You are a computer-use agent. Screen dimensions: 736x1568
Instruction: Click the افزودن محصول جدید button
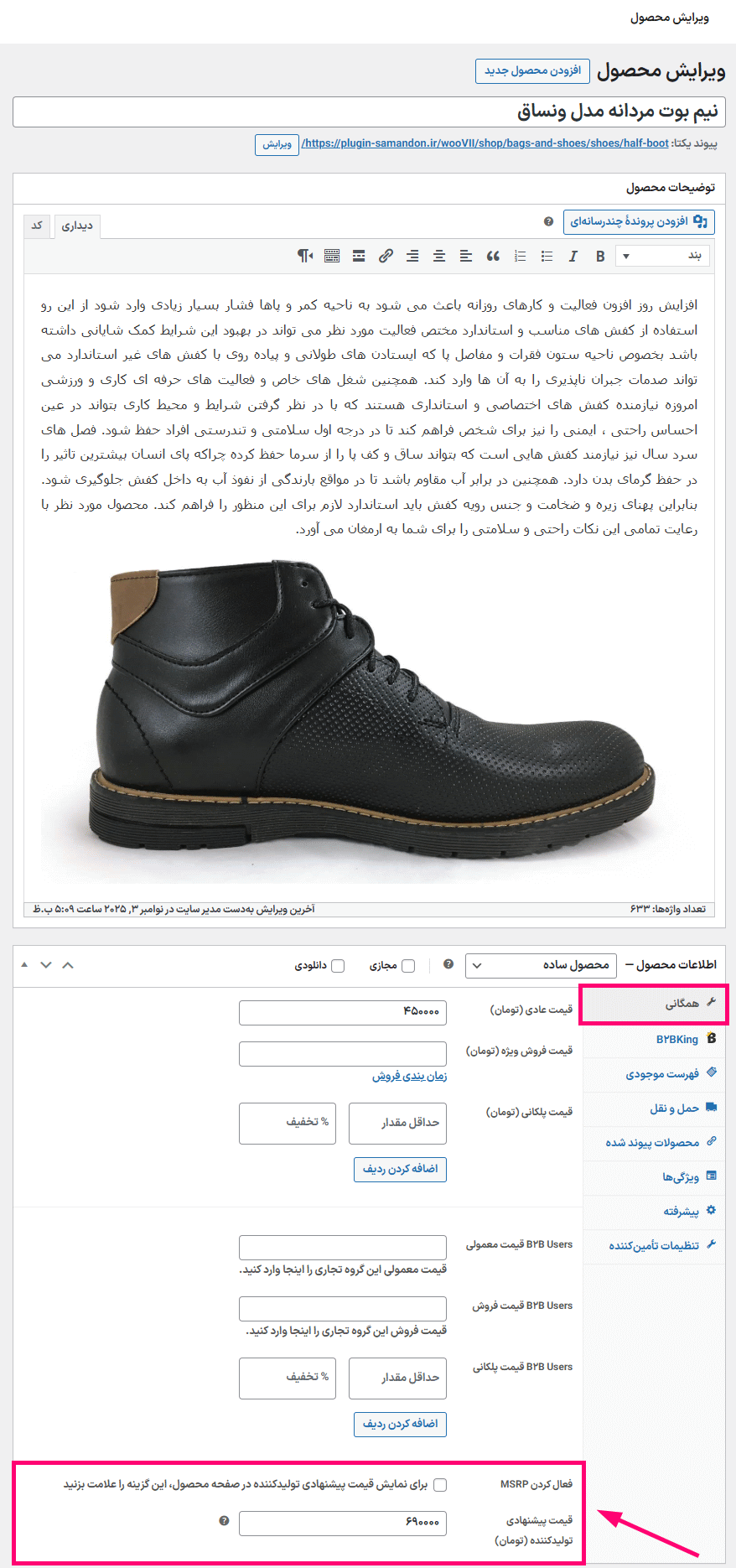click(x=532, y=70)
